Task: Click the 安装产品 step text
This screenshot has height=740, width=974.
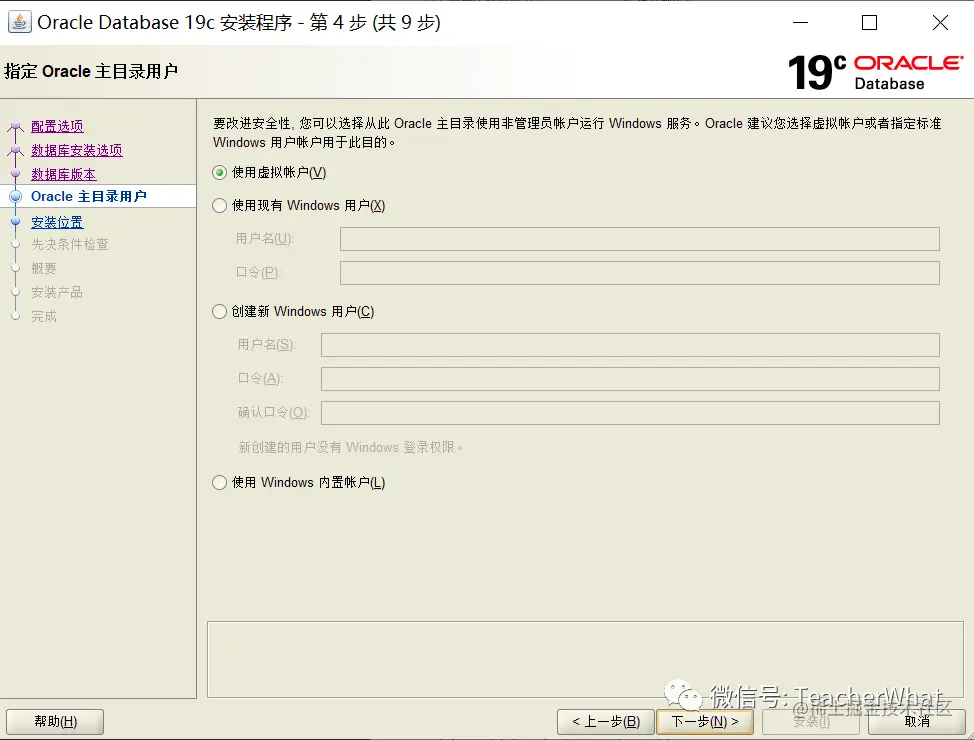Action: (57, 292)
